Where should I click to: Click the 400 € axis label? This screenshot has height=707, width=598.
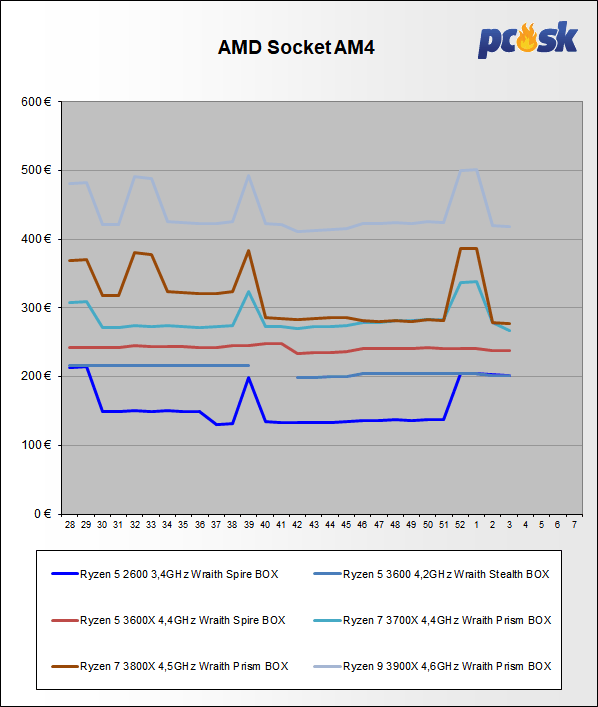[36, 239]
